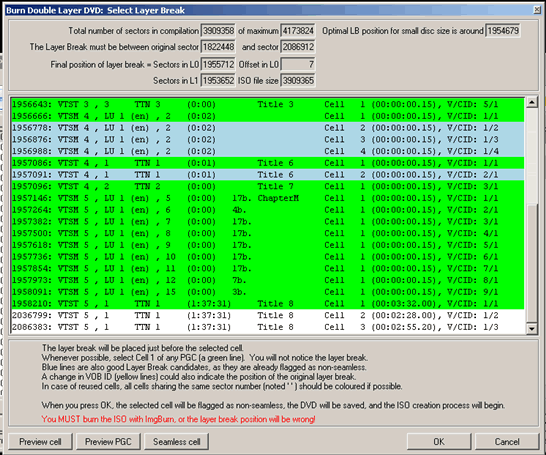The image size is (546, 455).
Task: Cancel the layer break dialog
Action: 507,441
